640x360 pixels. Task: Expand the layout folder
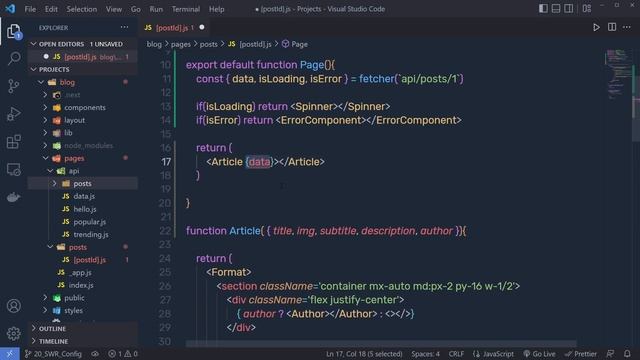(x=82, y=120)
